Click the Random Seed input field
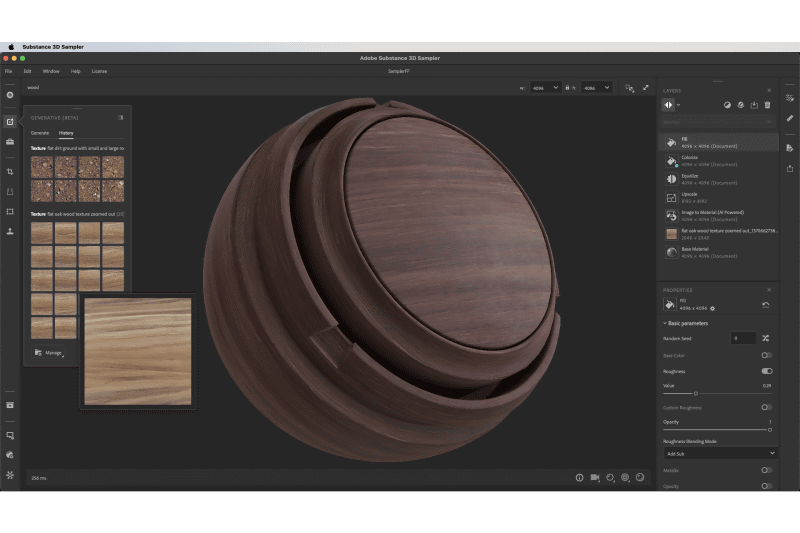 click(743, 338)
